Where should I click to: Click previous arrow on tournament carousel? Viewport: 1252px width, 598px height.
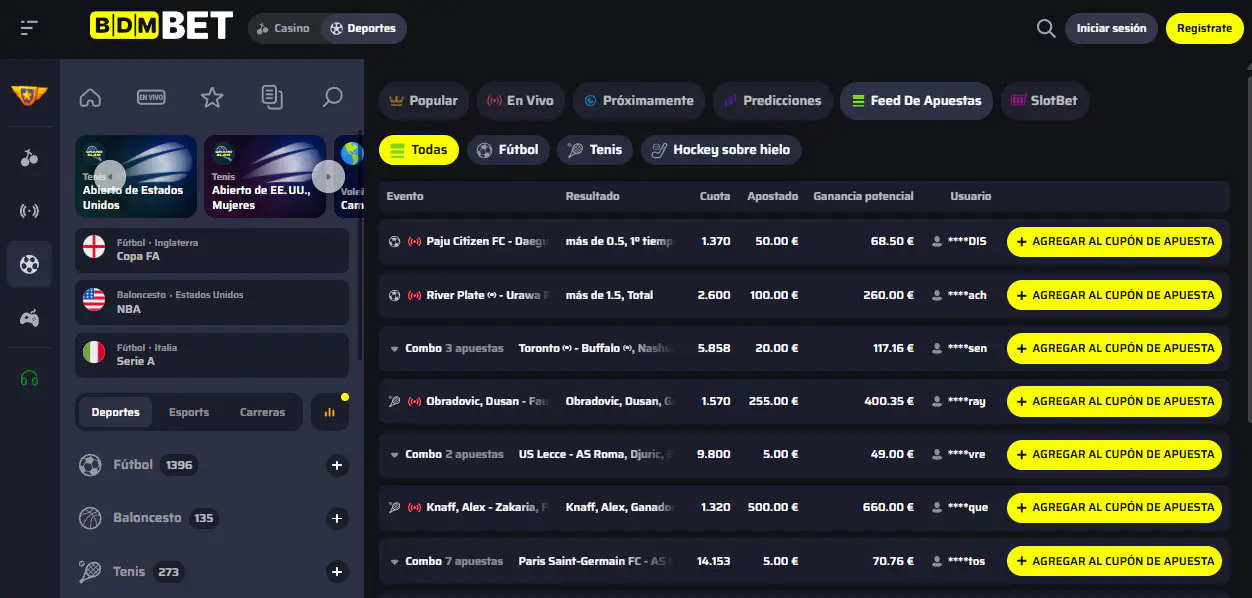110,177
